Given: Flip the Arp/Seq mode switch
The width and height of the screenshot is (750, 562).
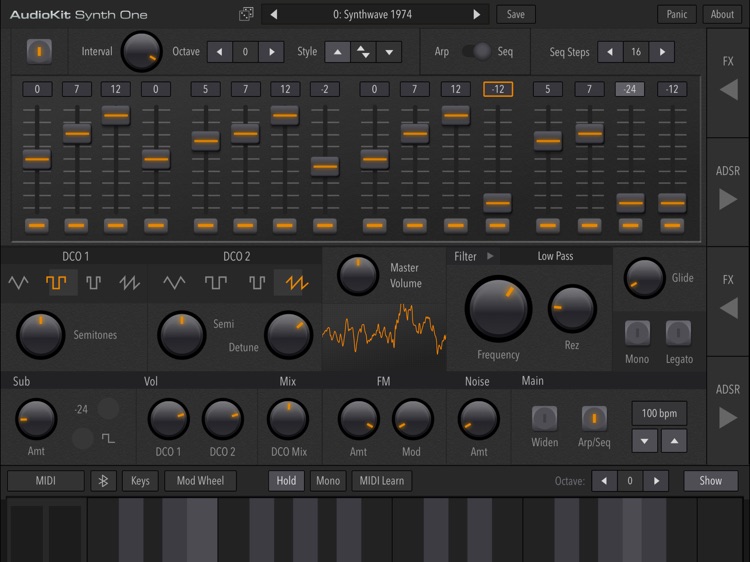Looking at the screenshot, I should (x=476, y=51).
